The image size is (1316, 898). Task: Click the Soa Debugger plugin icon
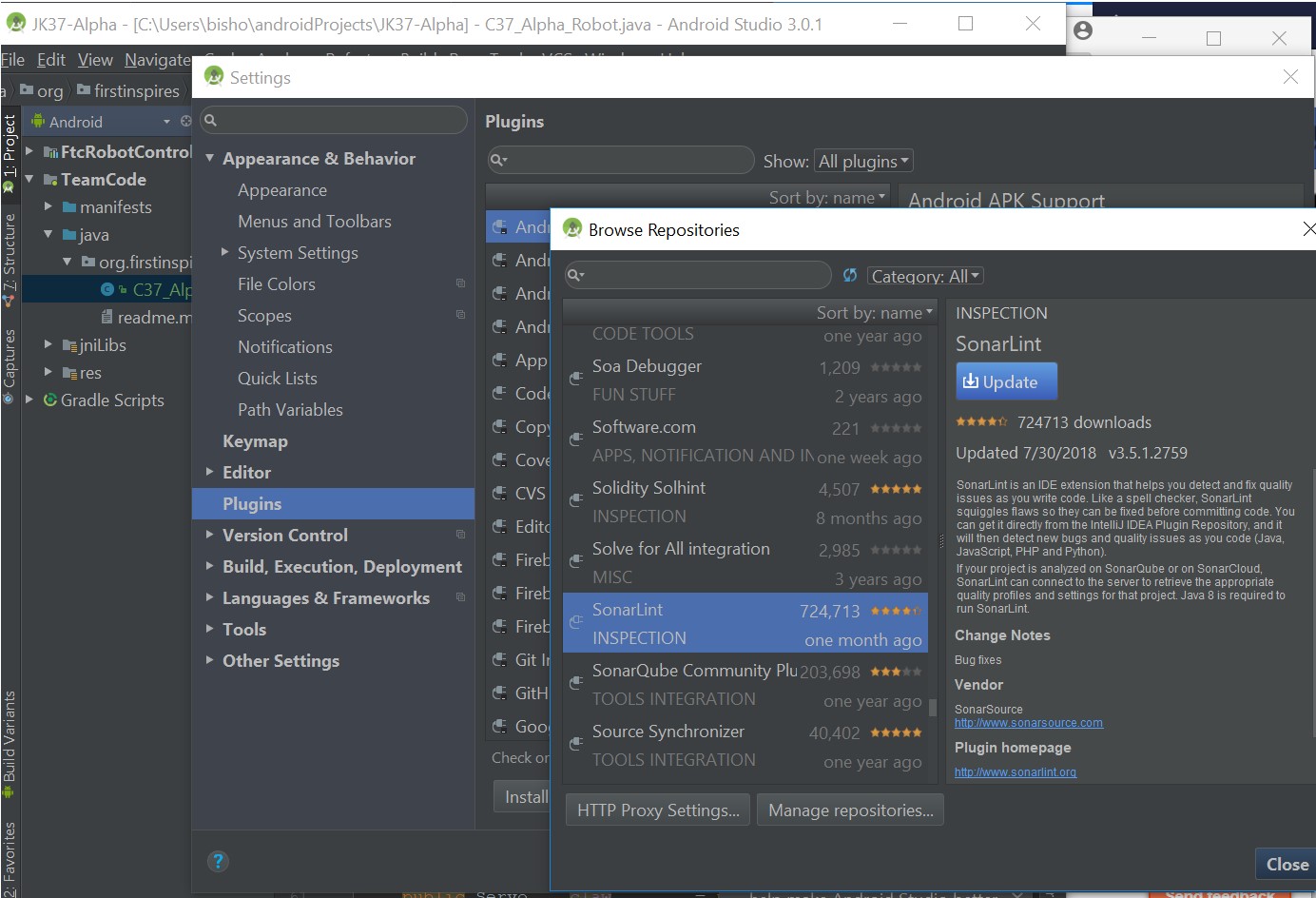point(575,379)
